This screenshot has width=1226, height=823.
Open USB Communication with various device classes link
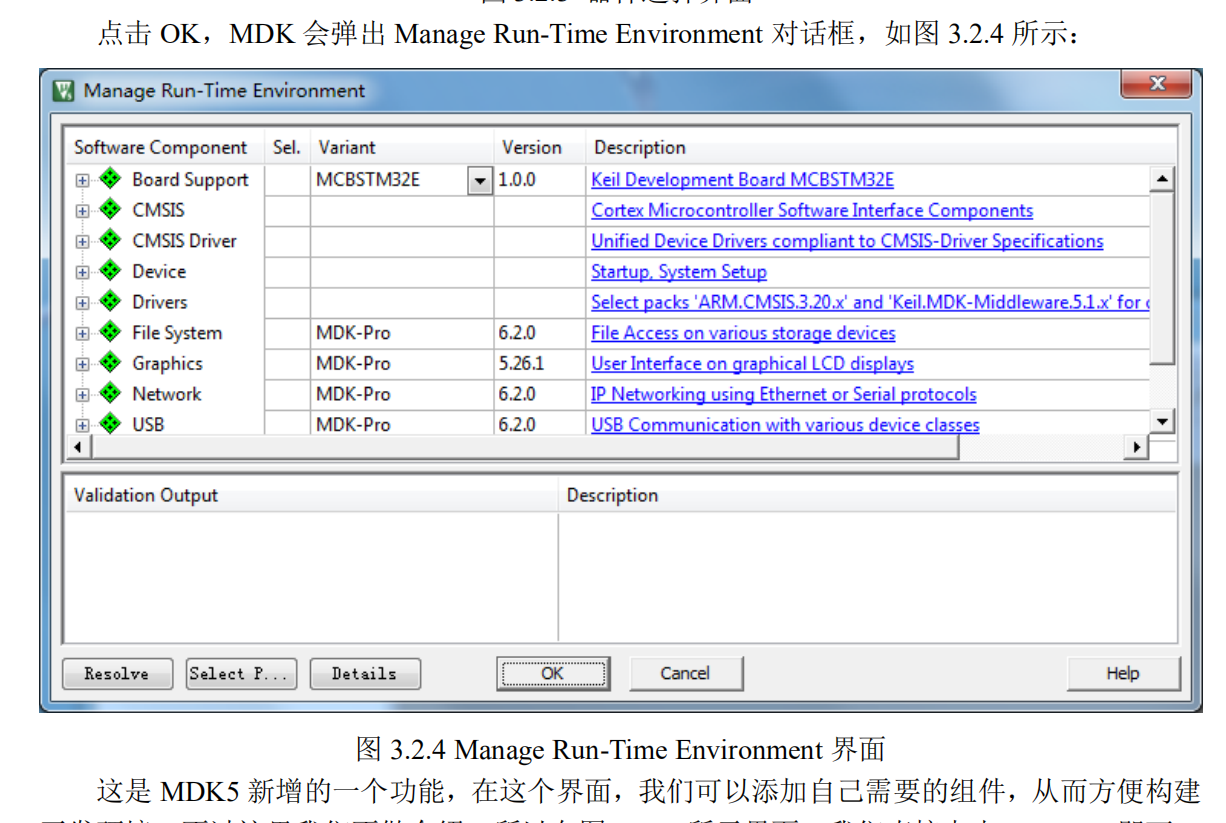pos(785,425)
